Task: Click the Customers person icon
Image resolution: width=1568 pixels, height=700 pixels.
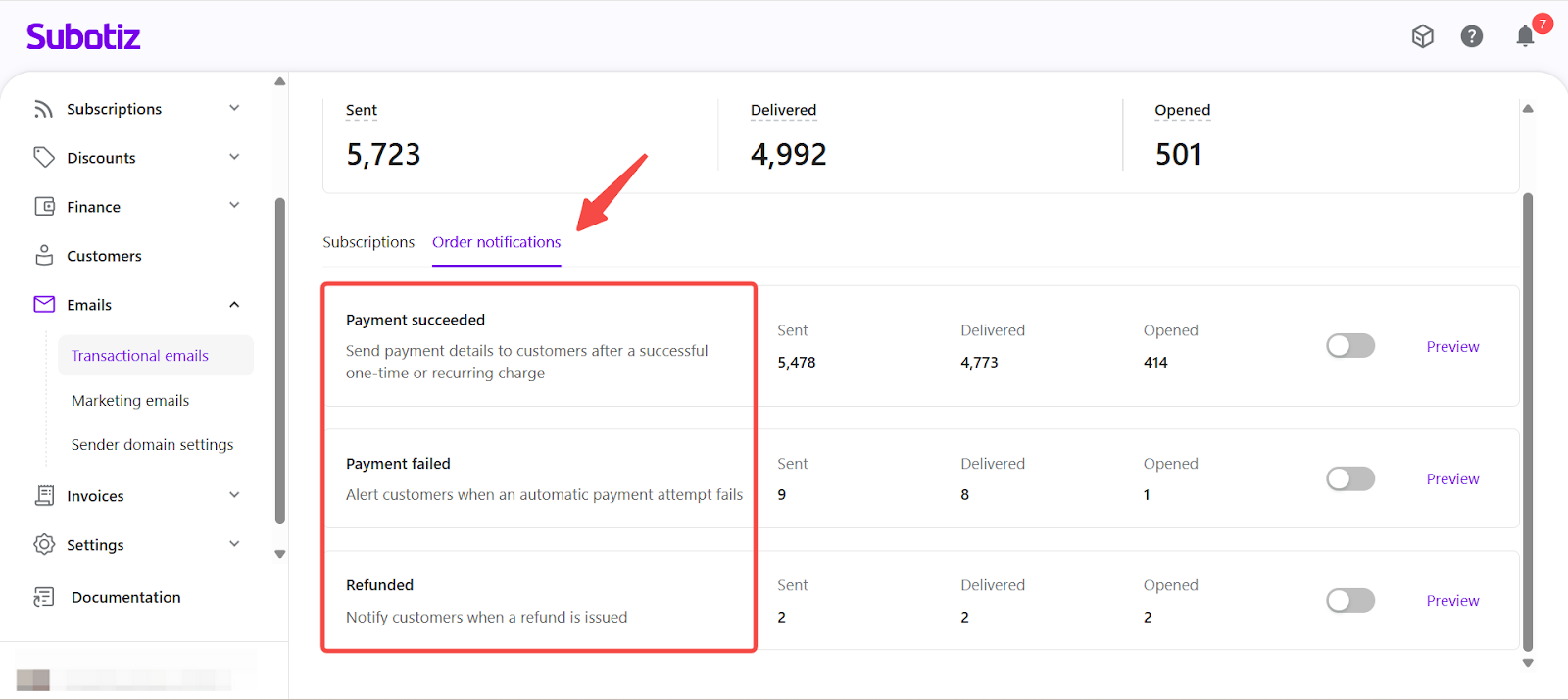Action: (44, 255)
